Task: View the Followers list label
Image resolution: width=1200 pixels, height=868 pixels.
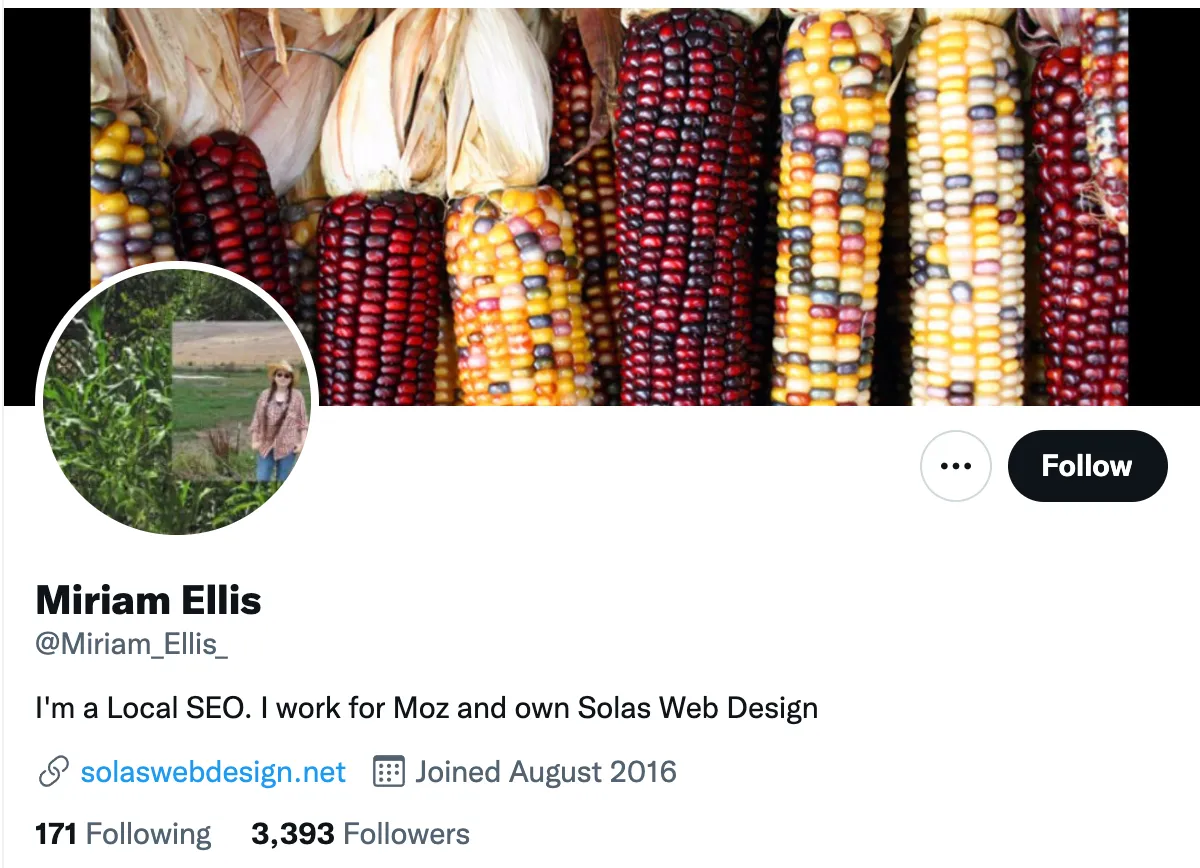Action: 406,834
